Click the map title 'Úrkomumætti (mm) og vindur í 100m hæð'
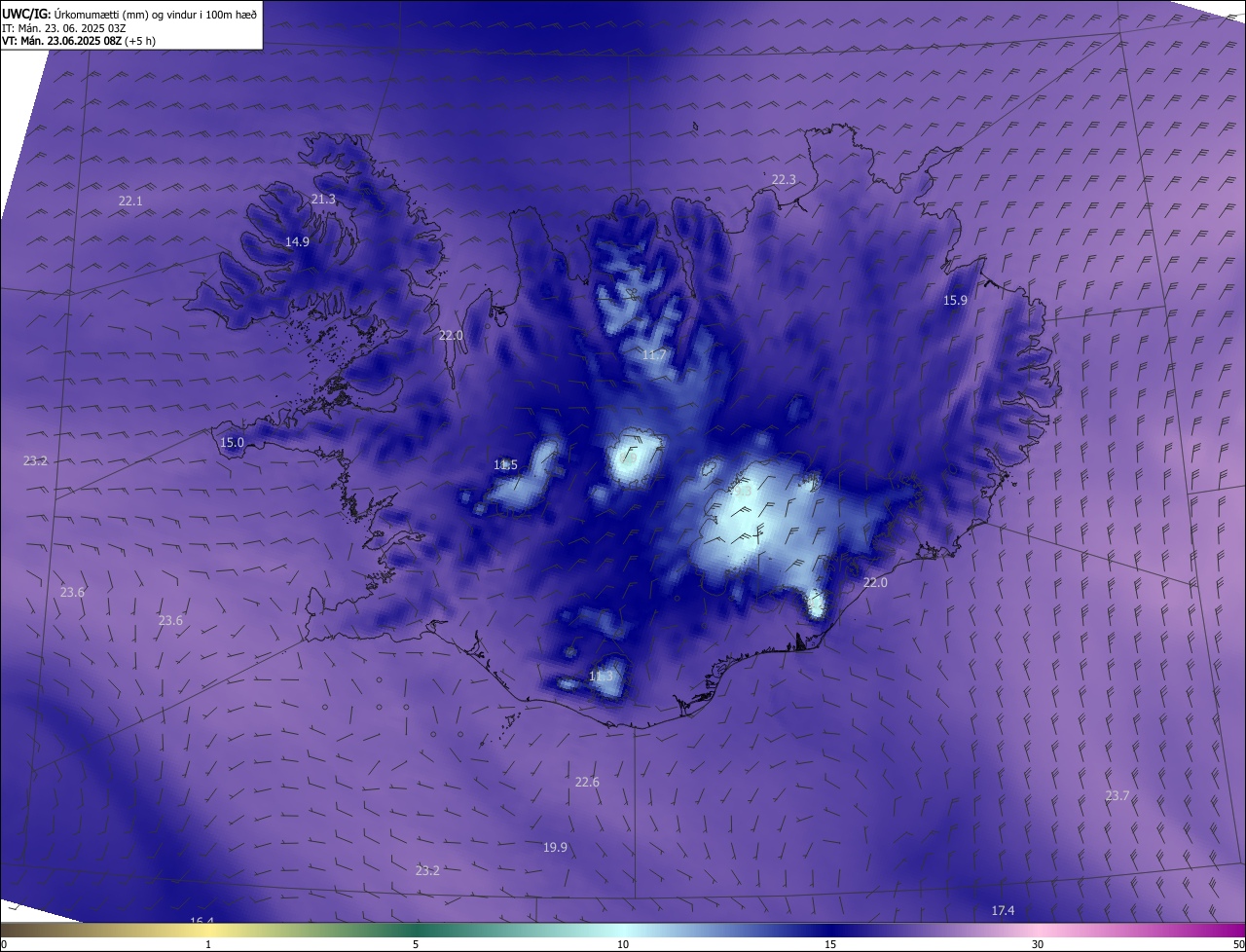This screenshot has height=952, width=1246. (156, 14)
